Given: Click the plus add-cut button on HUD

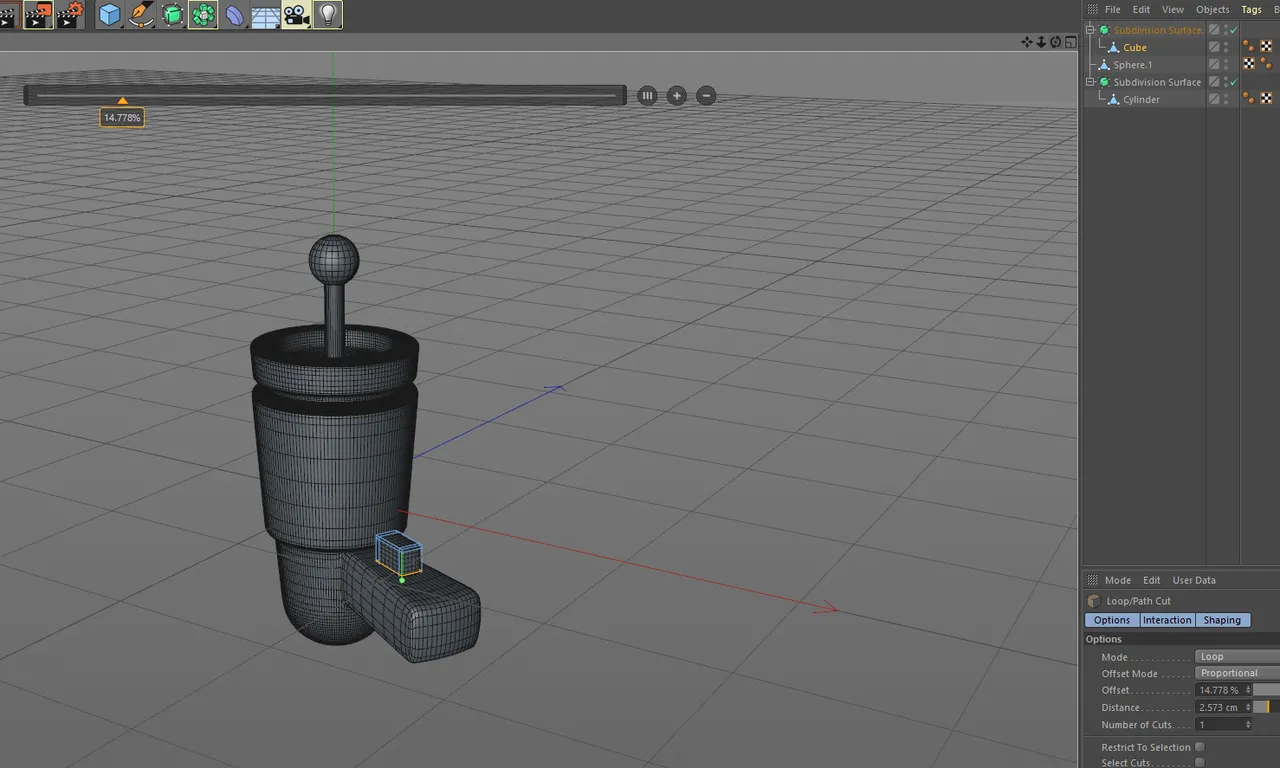Looking at the screenshot, I should pyautogui.click(x=677, y=96).
